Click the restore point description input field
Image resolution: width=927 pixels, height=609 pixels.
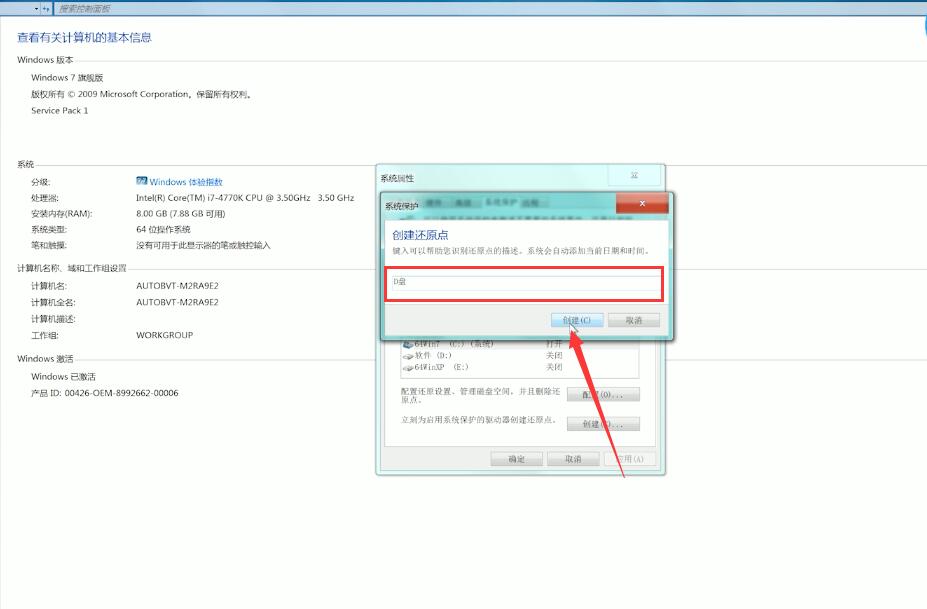[x=526, y=282]
